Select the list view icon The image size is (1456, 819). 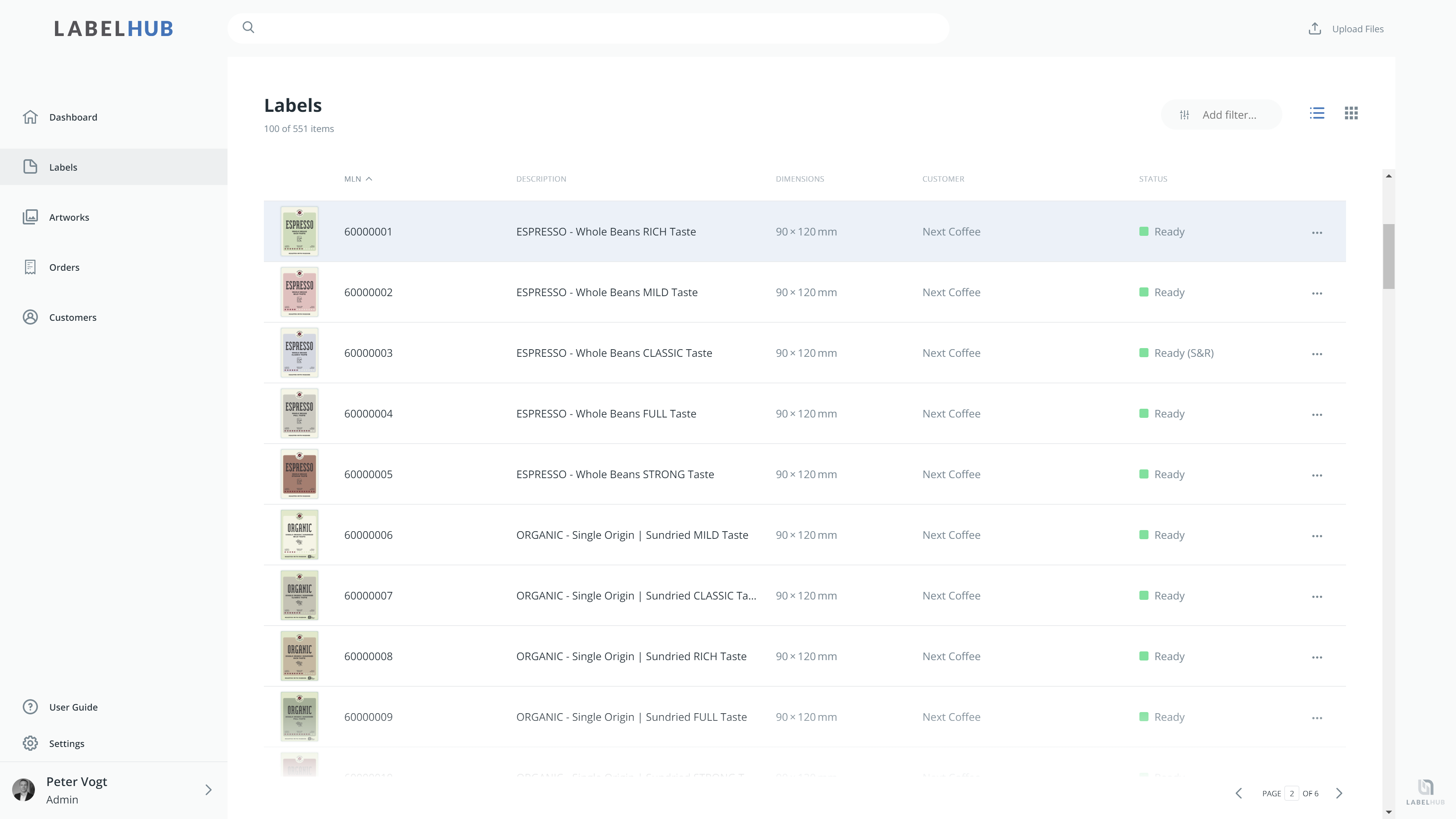pyautogui.click(x=1316, y=114)
